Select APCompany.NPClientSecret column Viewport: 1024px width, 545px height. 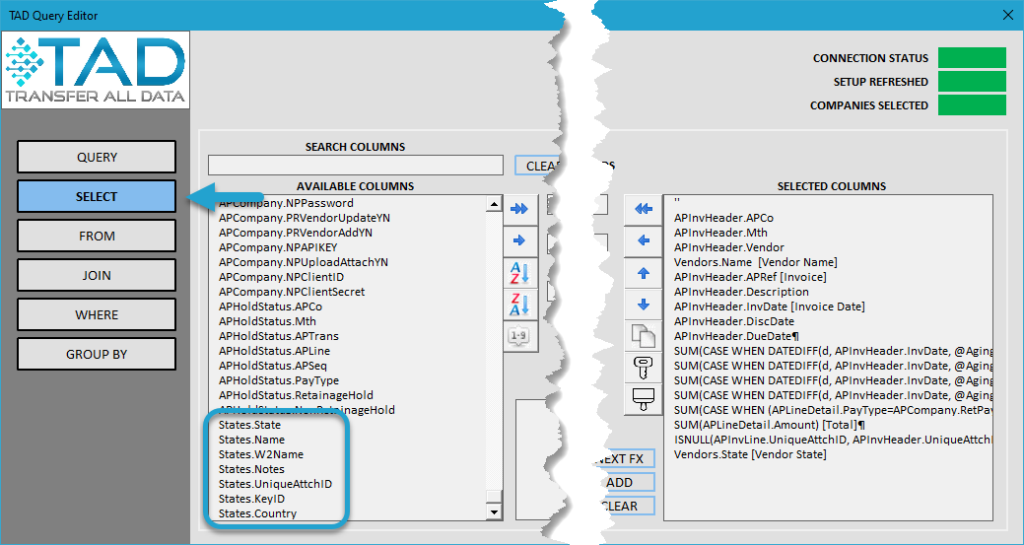(291, 292)
